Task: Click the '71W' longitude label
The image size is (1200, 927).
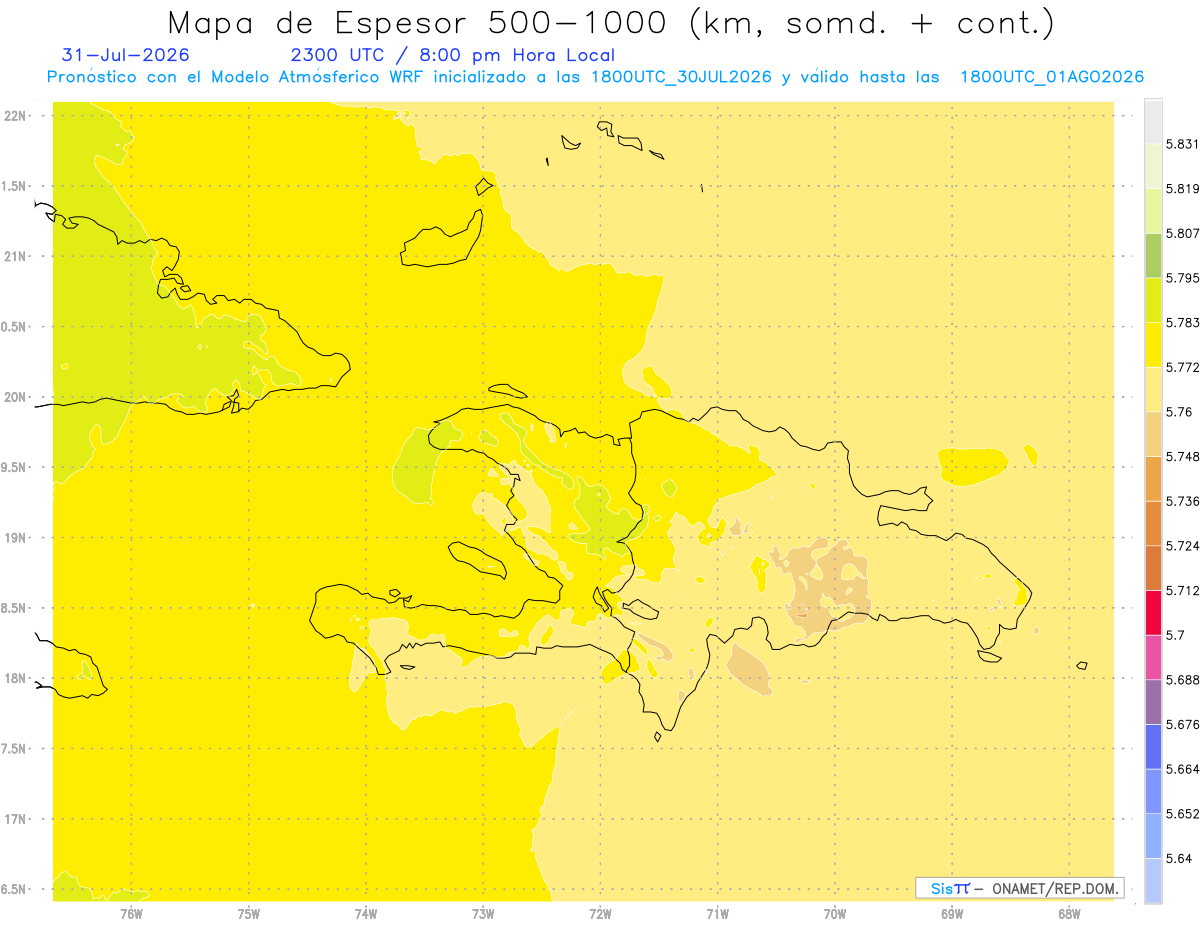Action: (x=717, y=914)
